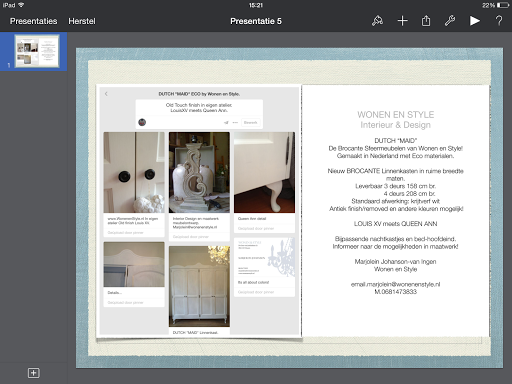Tap the Herstel undo button
The height and width of the screenshot is (384, 512).
click(82, 21)
